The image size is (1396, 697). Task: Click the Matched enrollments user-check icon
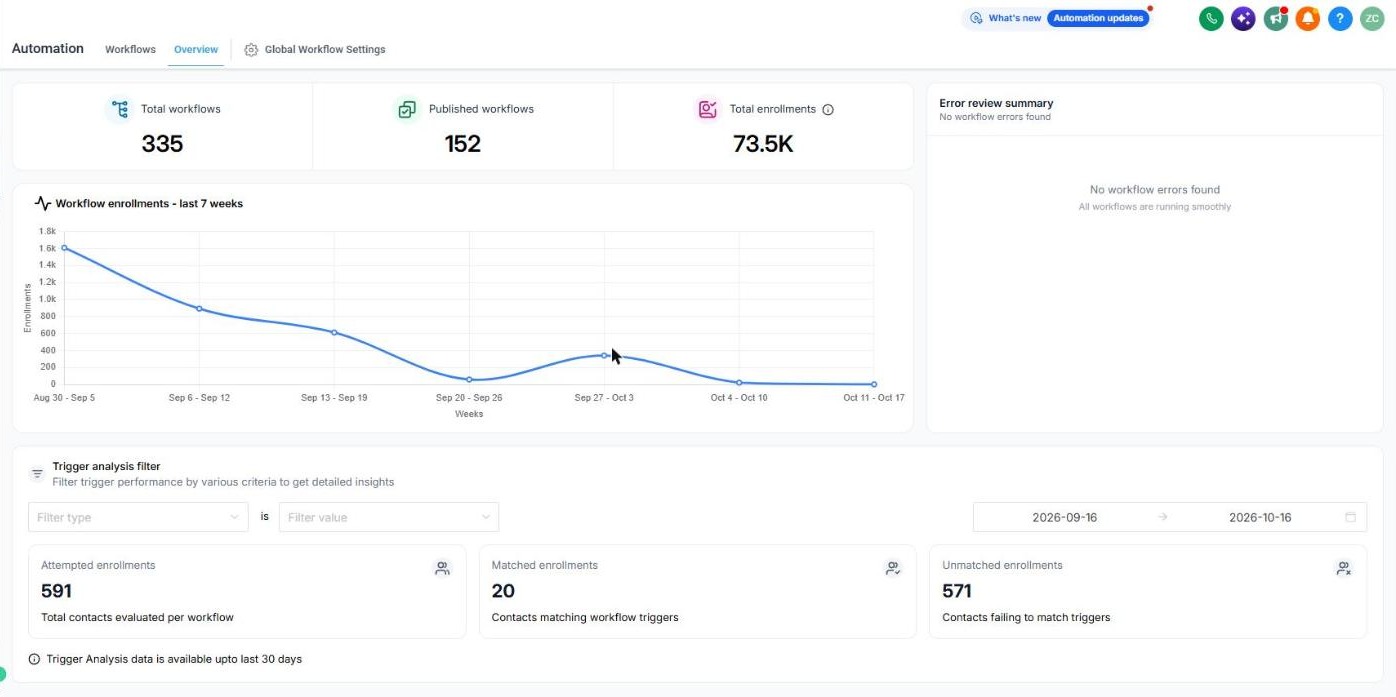coord(893,568)
